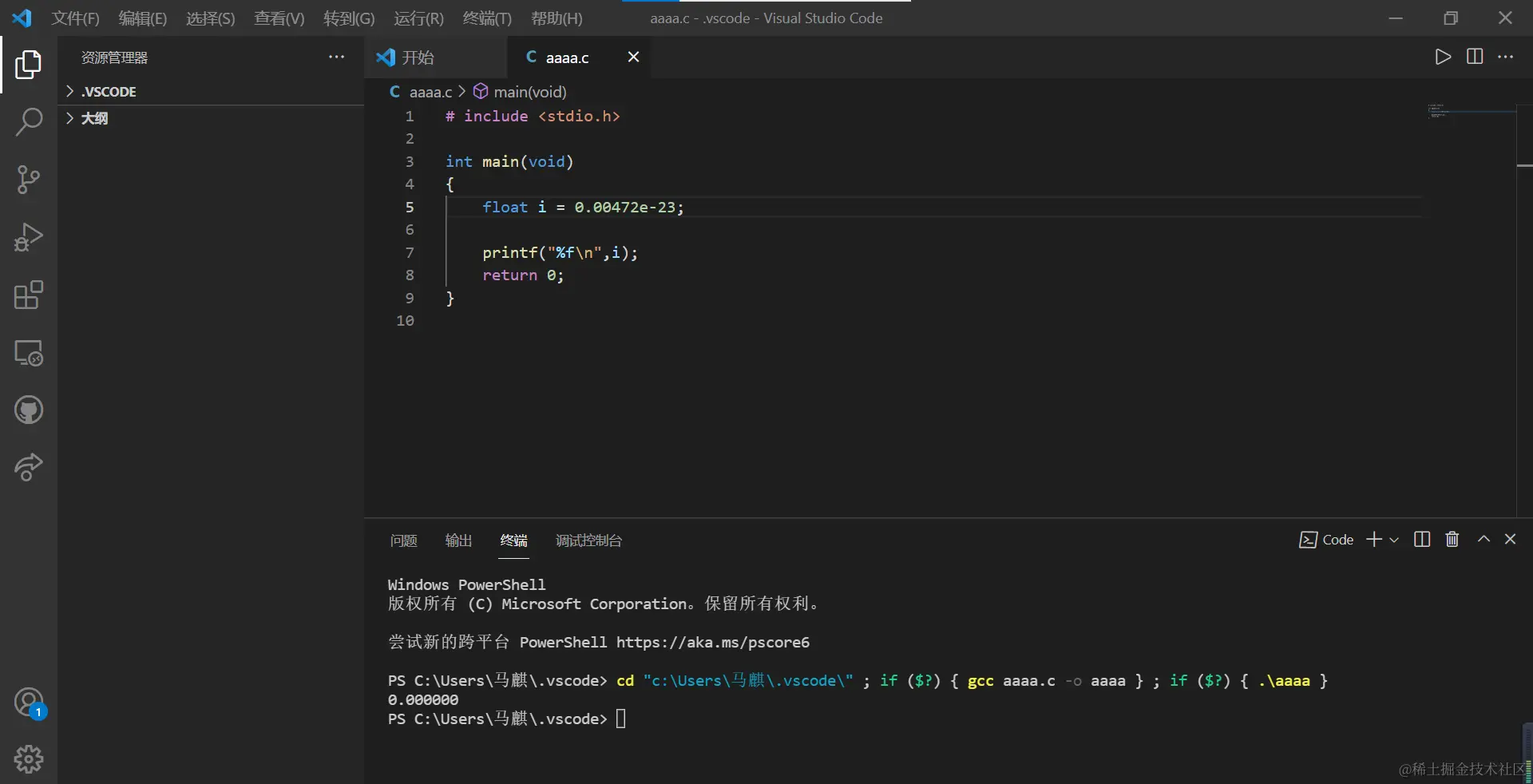Select the Search icon in activity bar
The height and width of the screenshot is (784, 1533).
[x=29, y=122]
